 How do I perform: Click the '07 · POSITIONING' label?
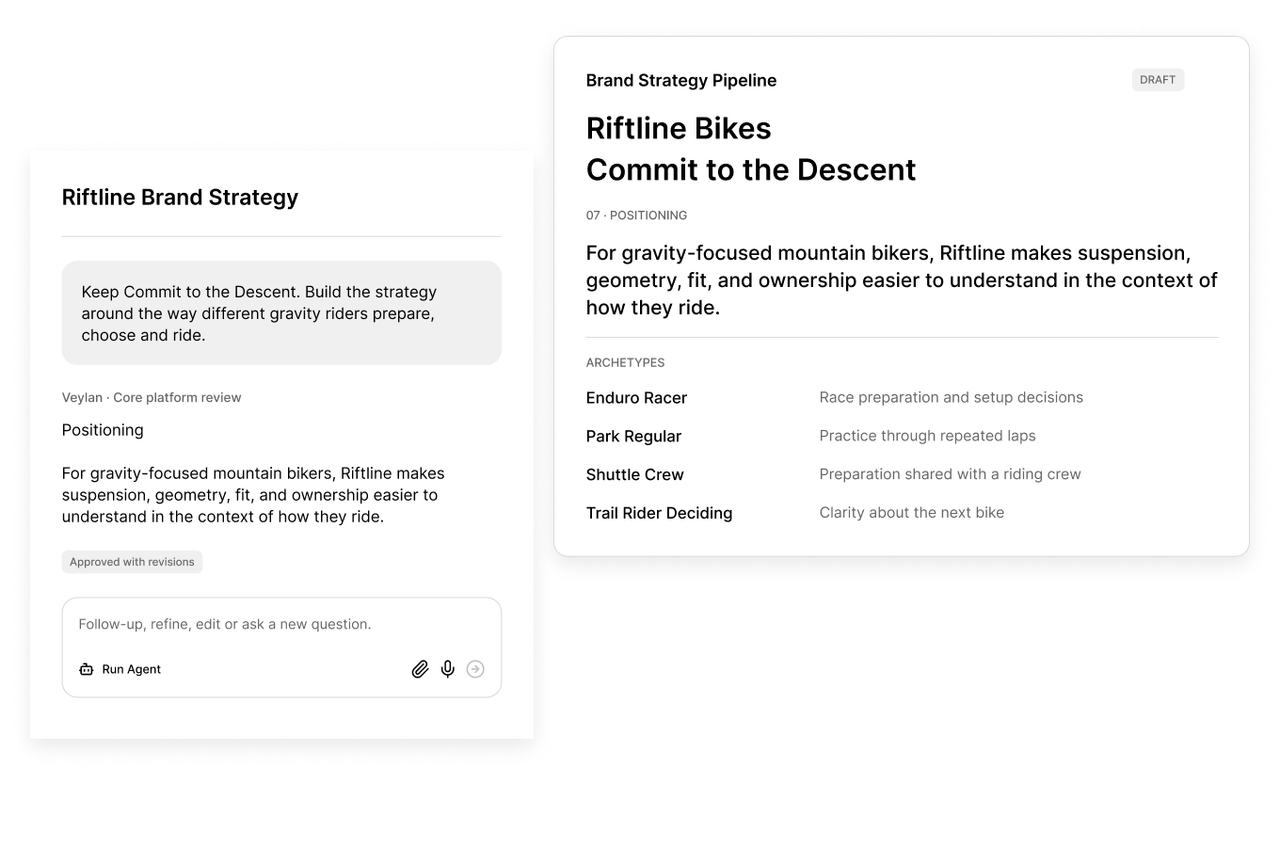636,215
